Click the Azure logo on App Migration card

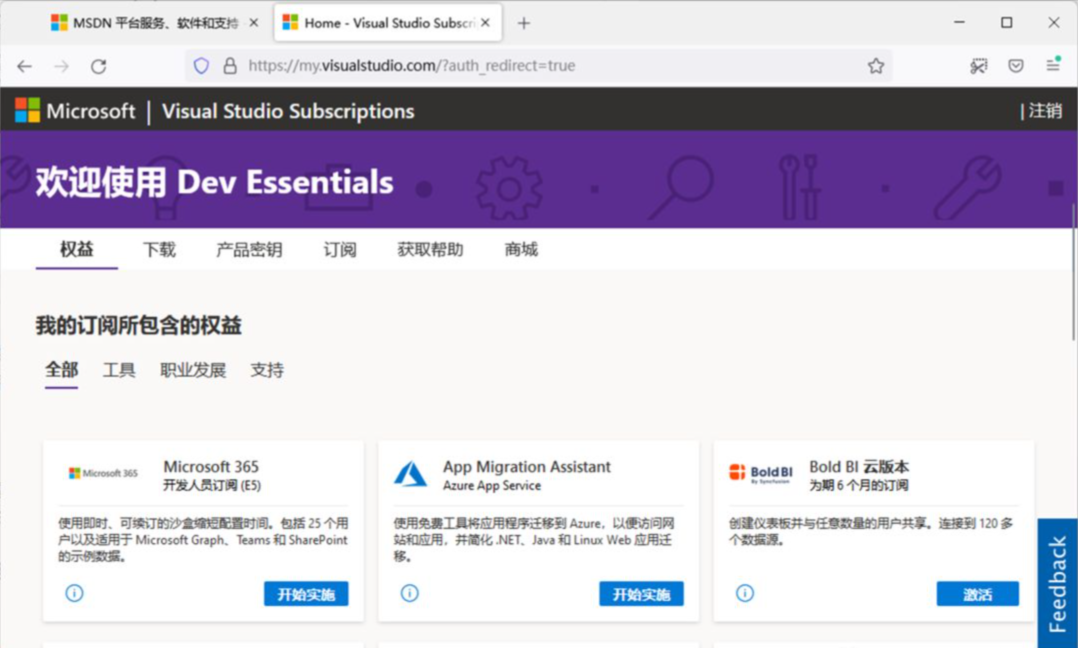(x=410, y=474)
